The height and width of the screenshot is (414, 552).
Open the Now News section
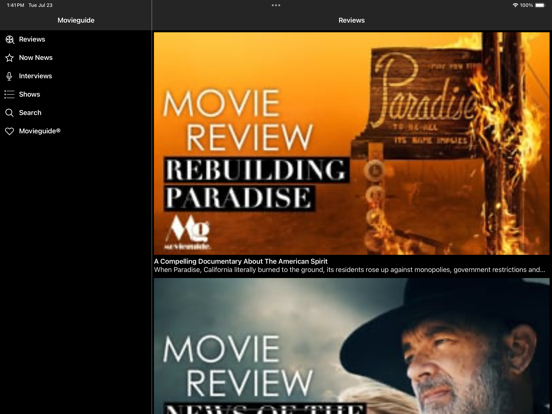[76, 58]
